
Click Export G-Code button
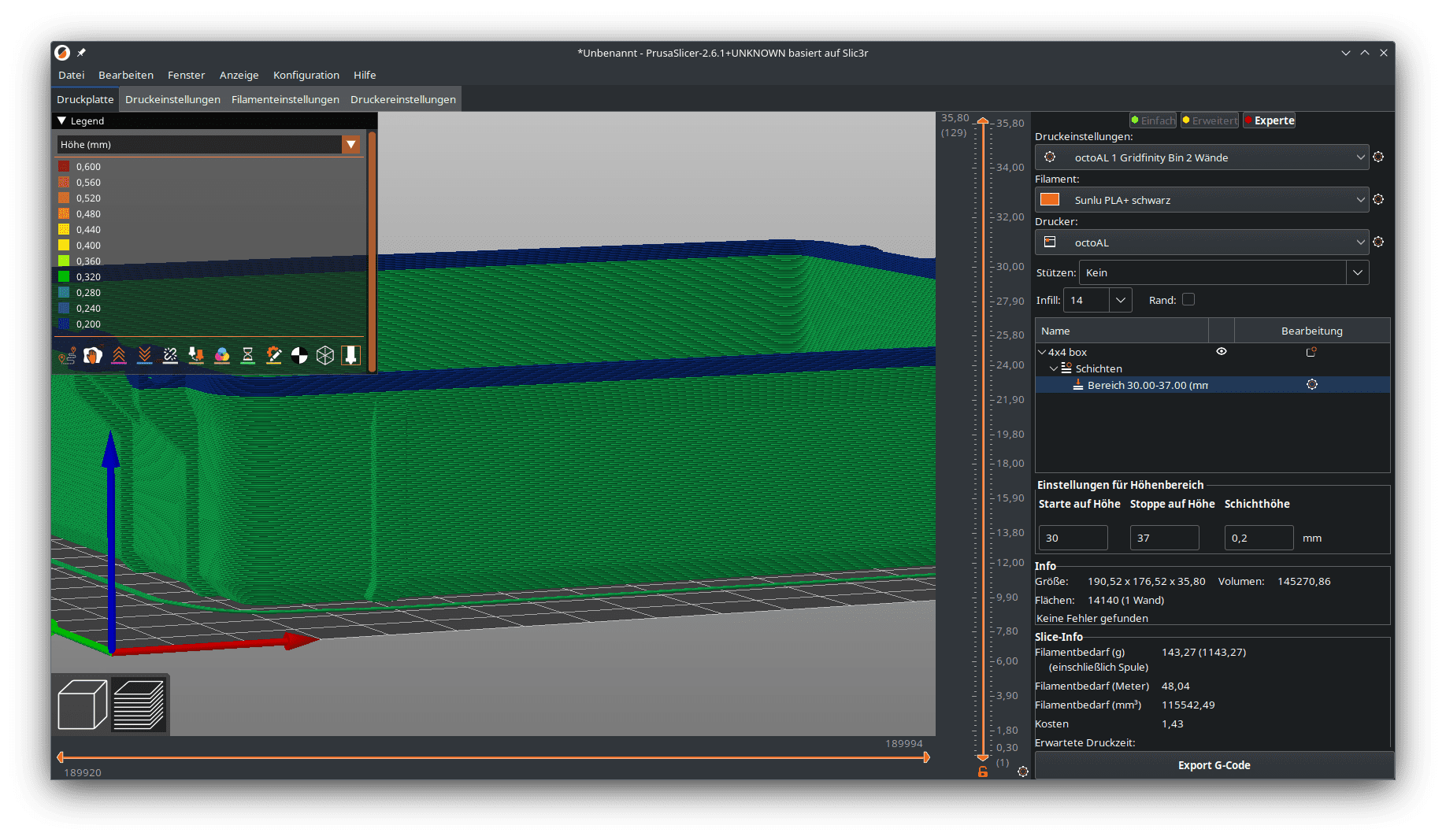pyautogui.click(x=1214, y=765)
